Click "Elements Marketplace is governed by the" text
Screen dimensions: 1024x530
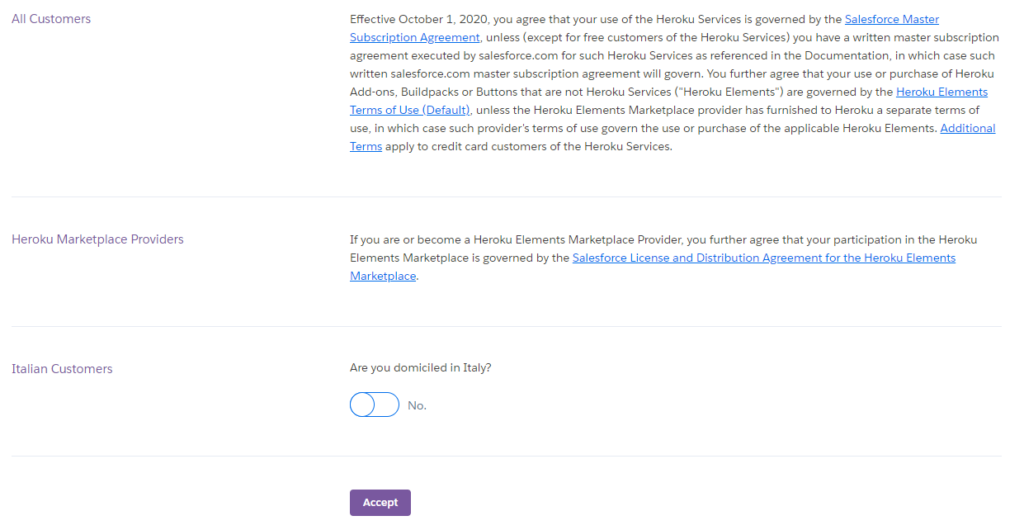tap(459, 258)
